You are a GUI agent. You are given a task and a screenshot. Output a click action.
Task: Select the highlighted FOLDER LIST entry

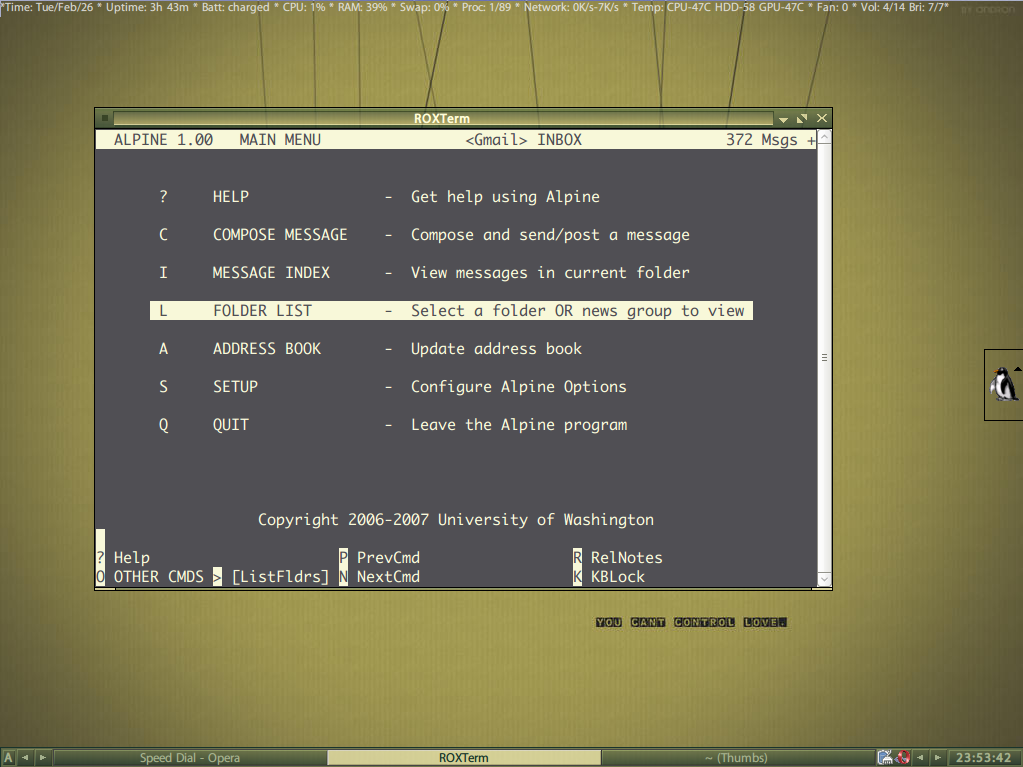point(451,310)
